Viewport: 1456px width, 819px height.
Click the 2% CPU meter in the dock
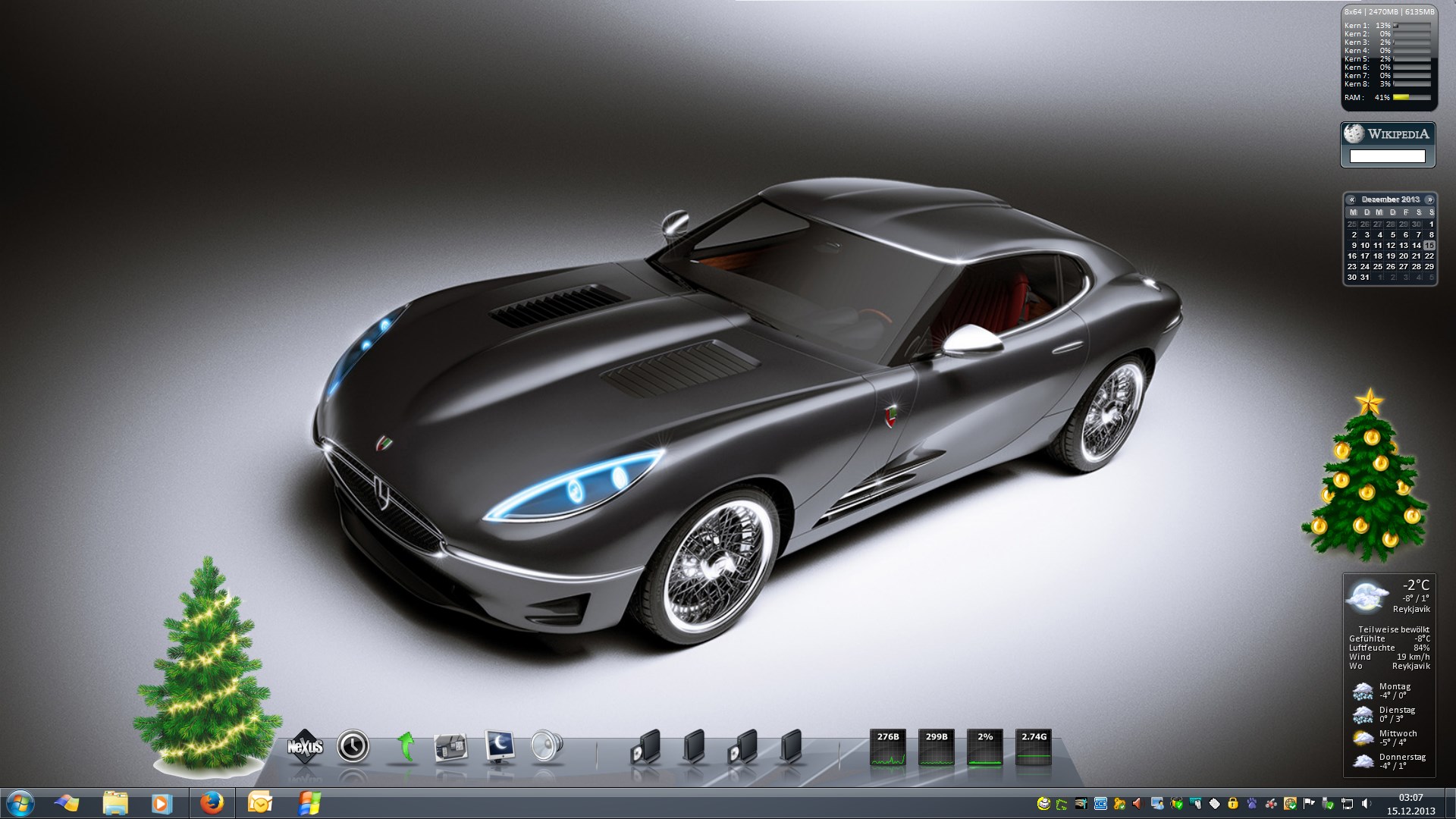pos(985,747)
